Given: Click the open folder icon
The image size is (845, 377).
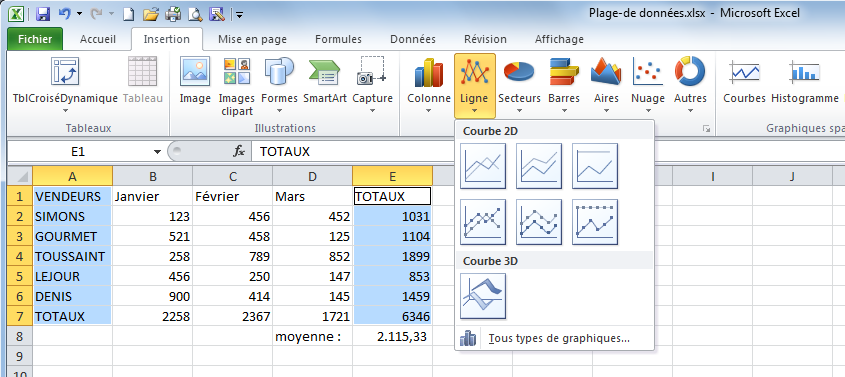Looking at the screenshot, I should tap(151, 15).
